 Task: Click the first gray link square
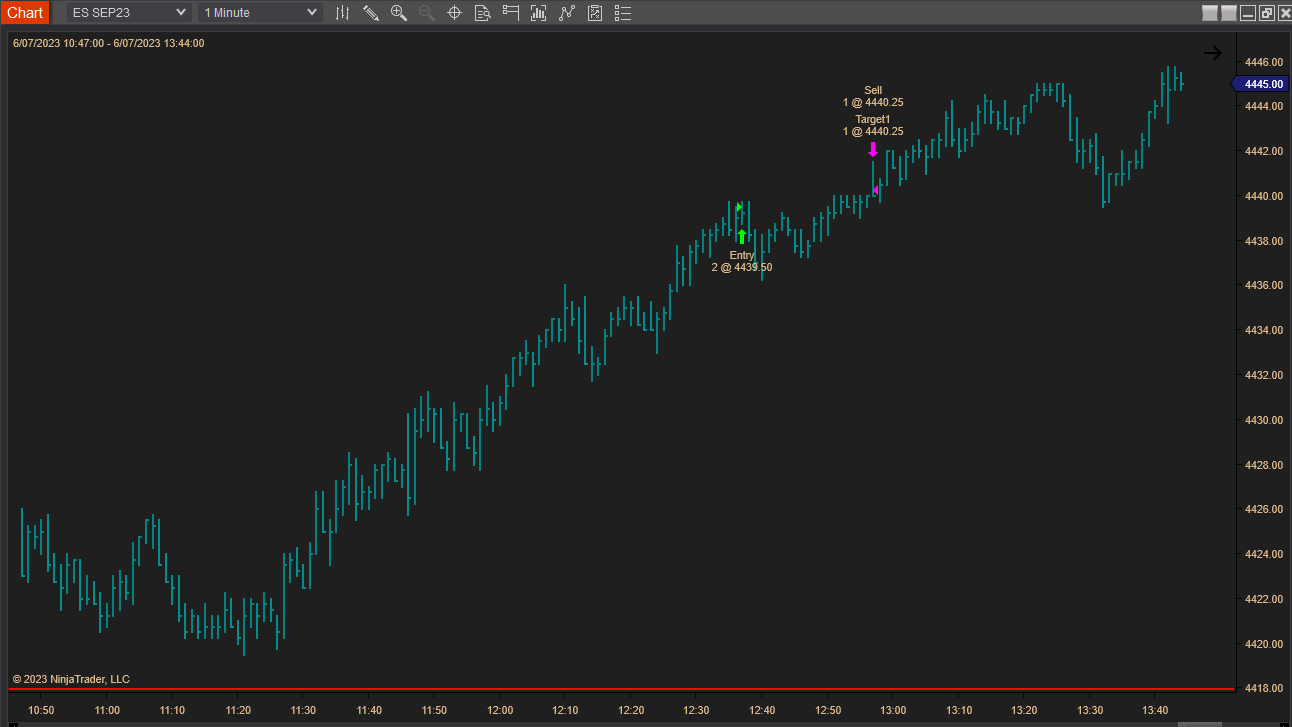pos(1210,13)
